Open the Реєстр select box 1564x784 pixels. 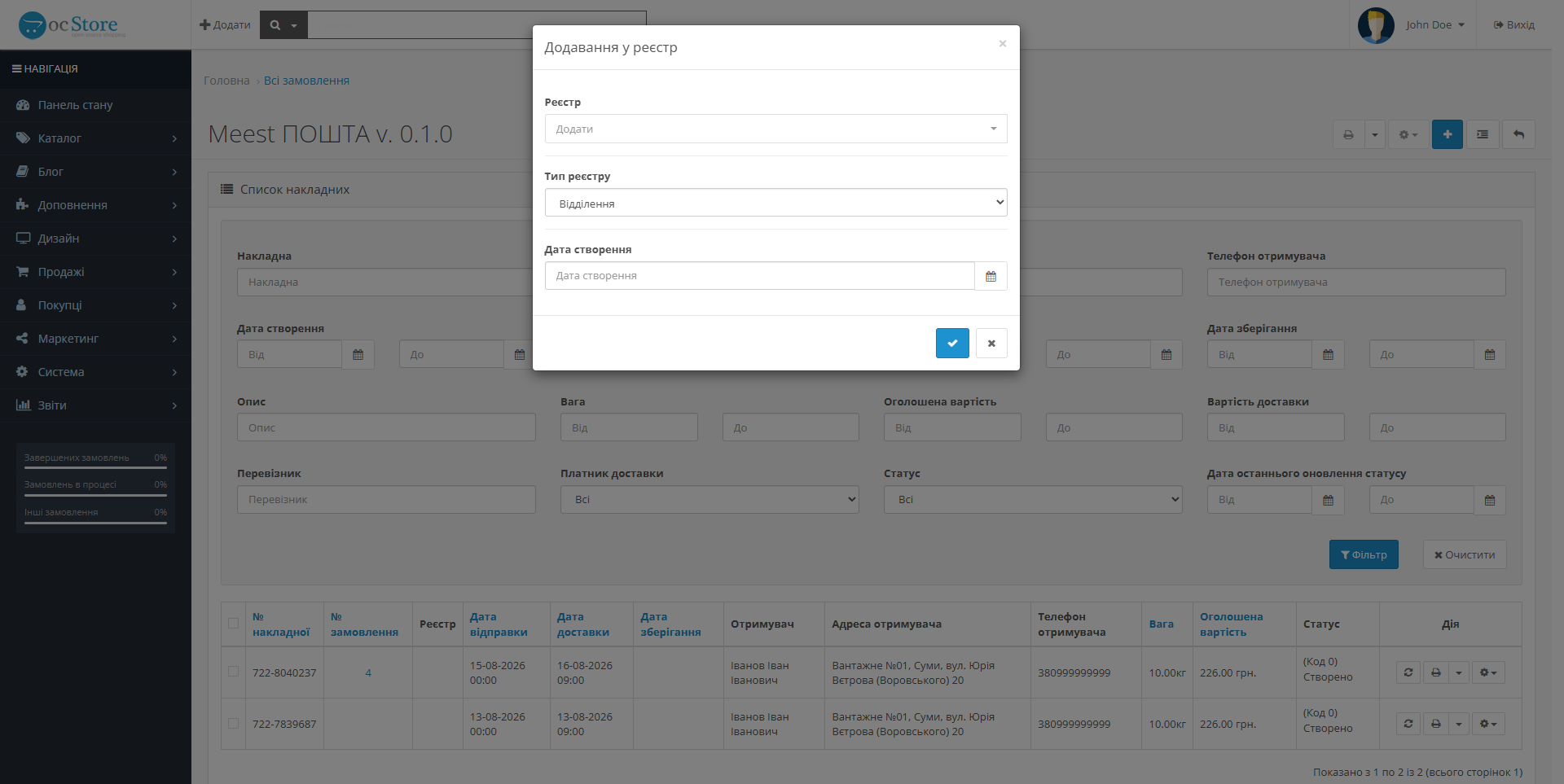[775, 129]
